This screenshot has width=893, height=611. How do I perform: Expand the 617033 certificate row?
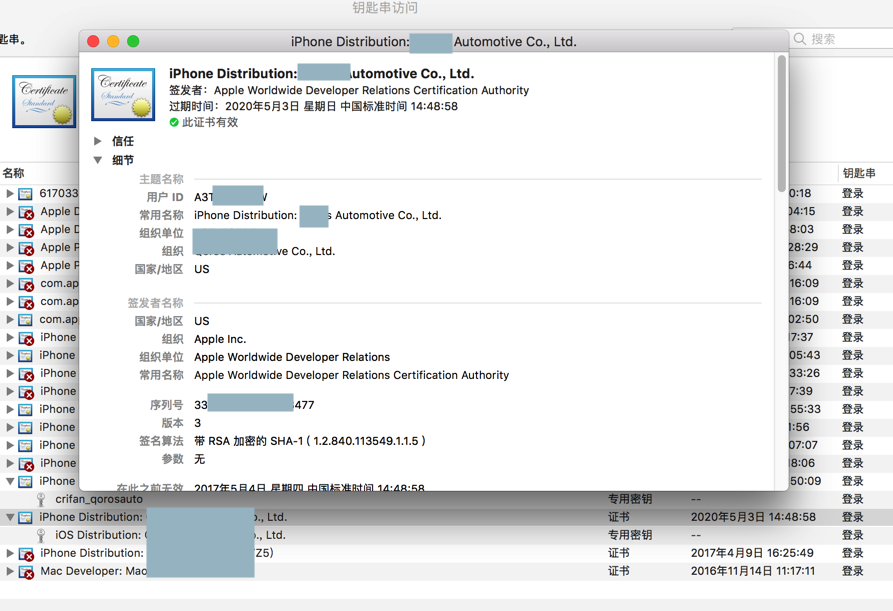click(x=10, y=194)
